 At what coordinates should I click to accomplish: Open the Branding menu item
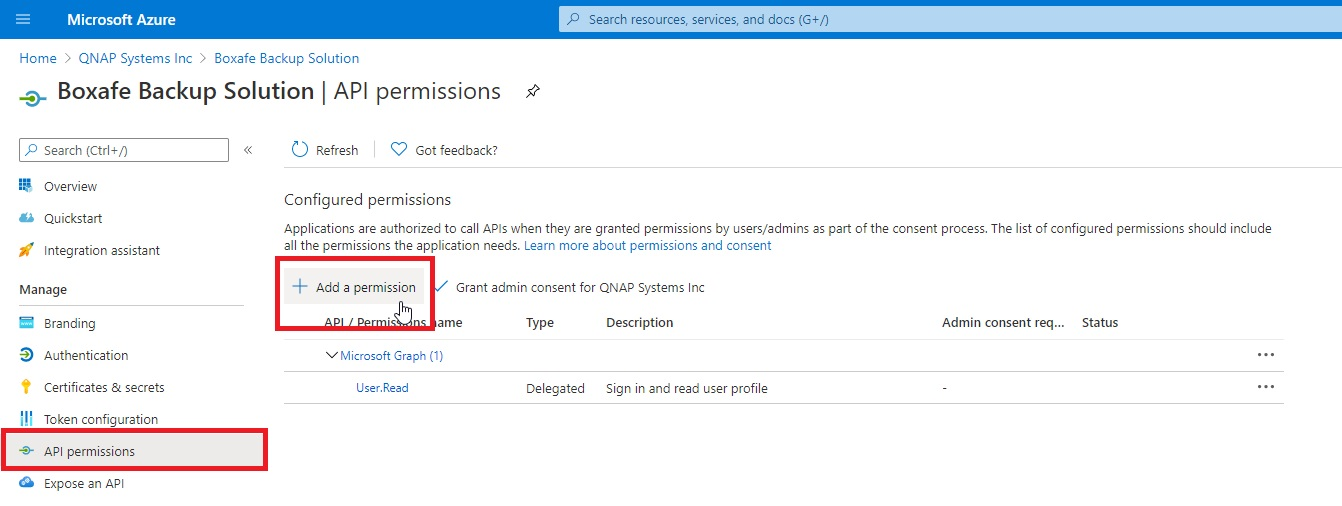[70, 323]
